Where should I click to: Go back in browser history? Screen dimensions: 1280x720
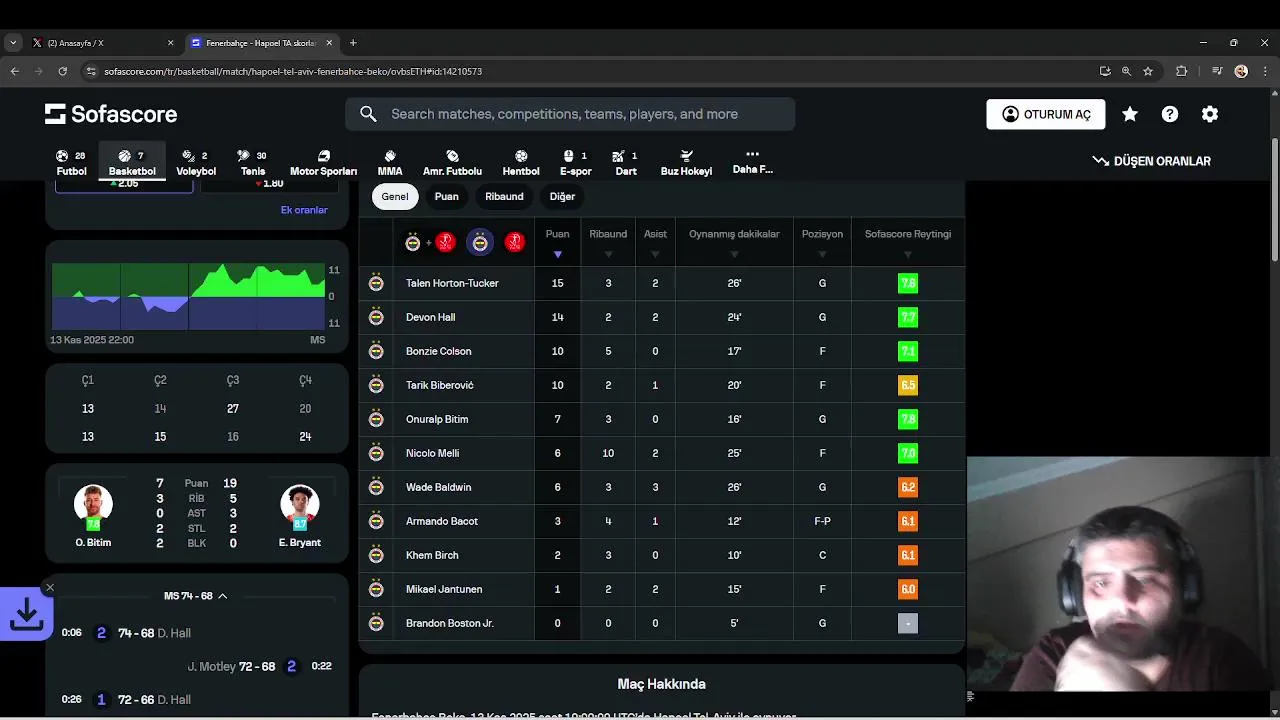(x=14, y=71)
